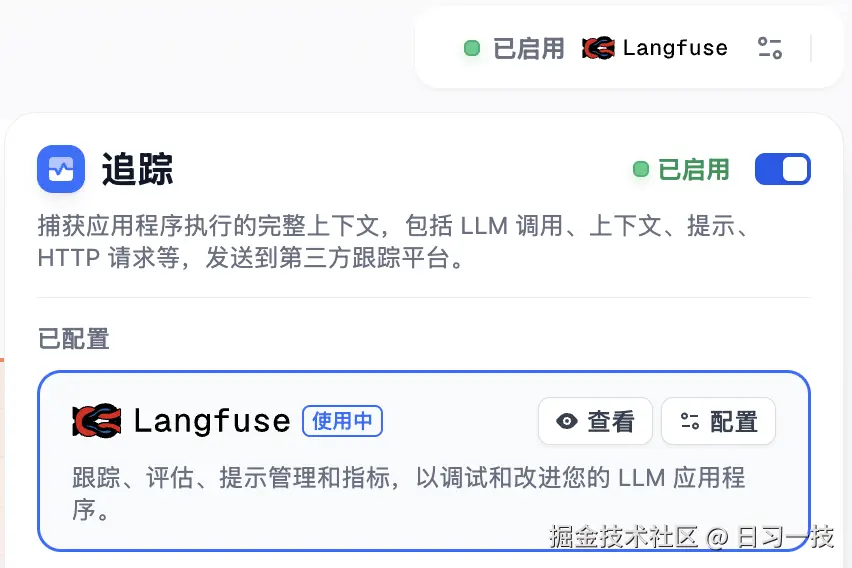Open 配置 for Langfuse provider
Viewport: 852px width, 568px height.
[718, 421]
